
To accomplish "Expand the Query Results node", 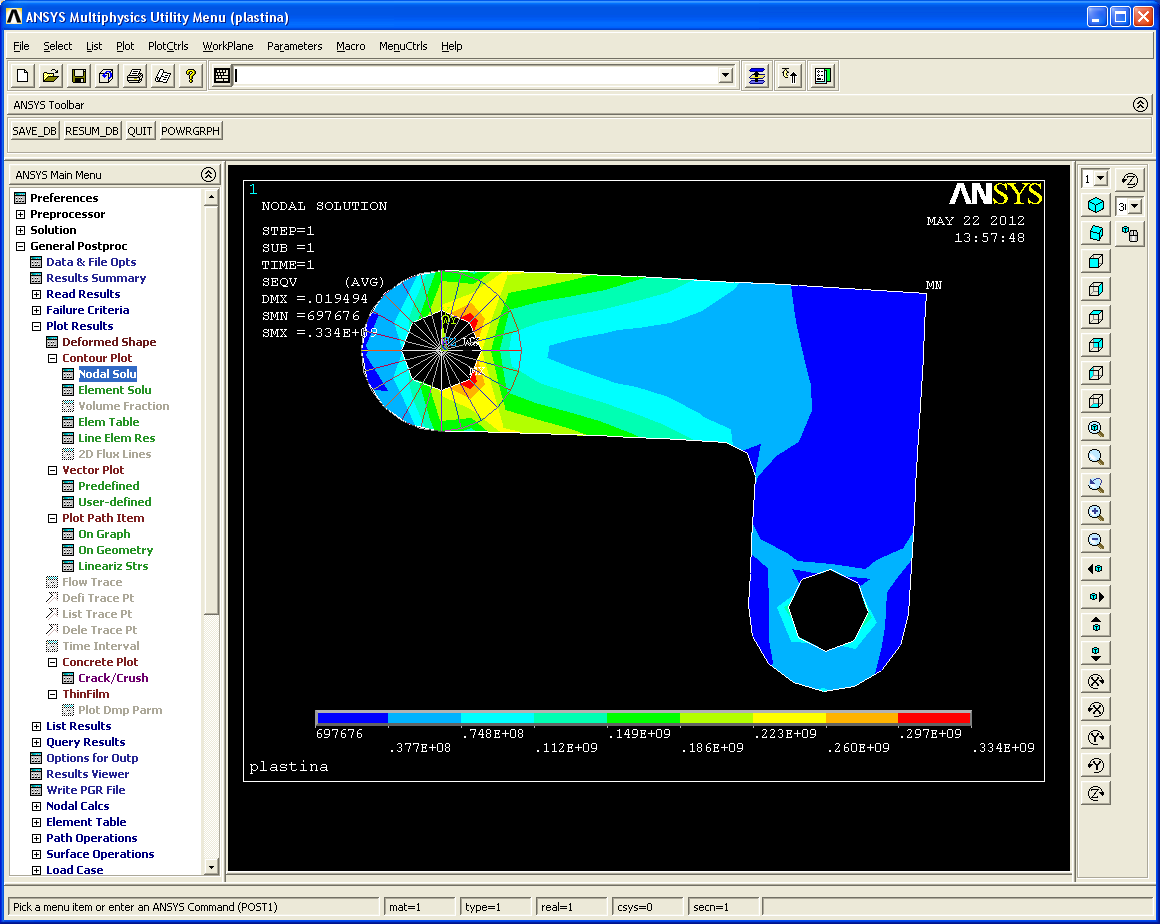I will coord(36,742).
